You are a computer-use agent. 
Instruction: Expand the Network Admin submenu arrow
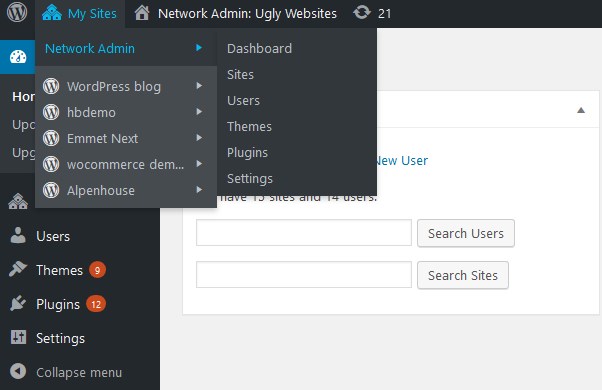pos(199,48)
